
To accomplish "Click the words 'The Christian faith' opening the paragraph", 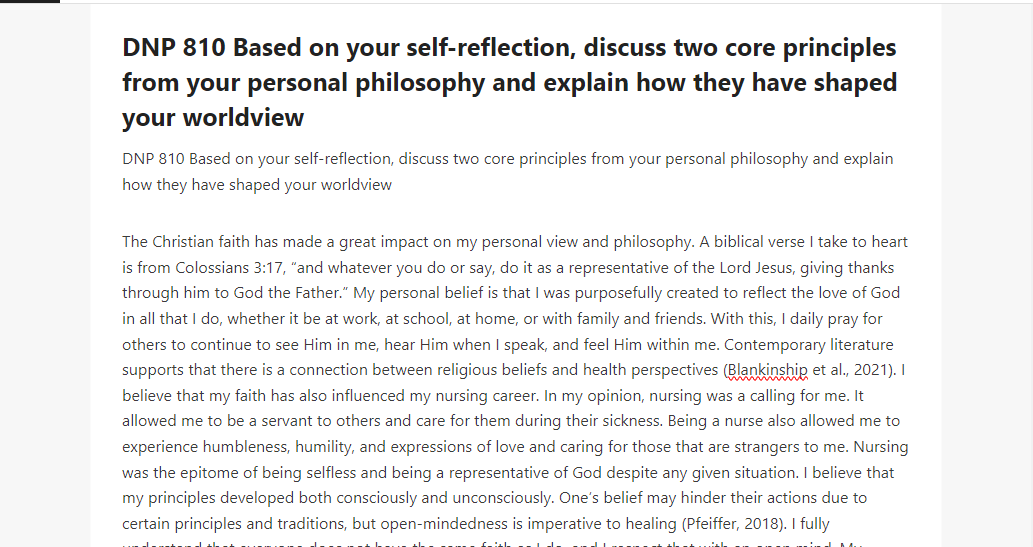I will click(186, 242).
